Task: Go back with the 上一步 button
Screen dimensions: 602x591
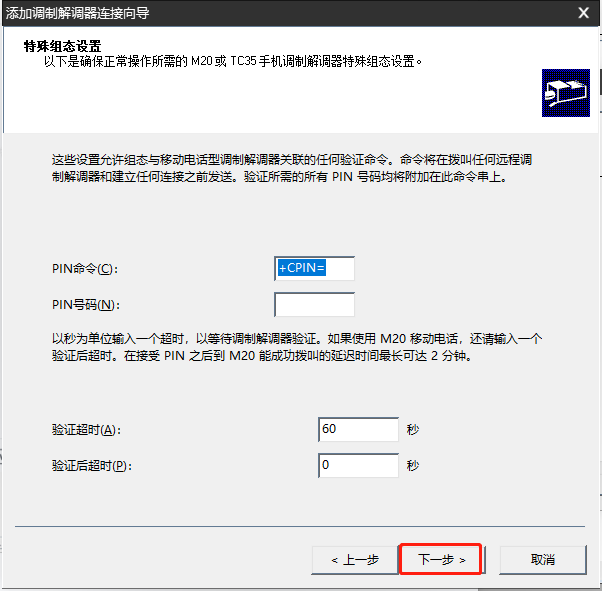Action: pyautogui.click(x=354, y=559)
